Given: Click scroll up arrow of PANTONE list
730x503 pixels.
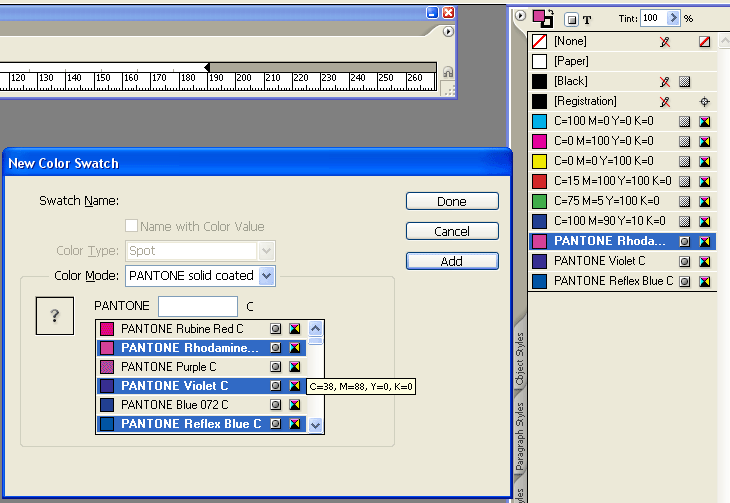Looking at the screenshot, I should tap(316, 328).
